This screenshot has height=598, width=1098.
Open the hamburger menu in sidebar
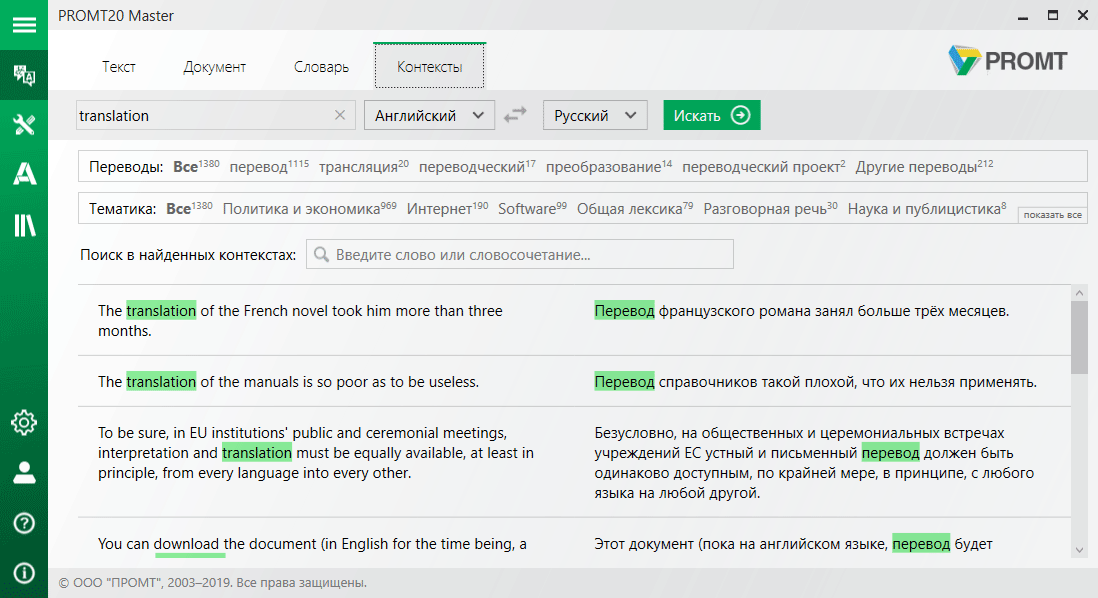24,25
